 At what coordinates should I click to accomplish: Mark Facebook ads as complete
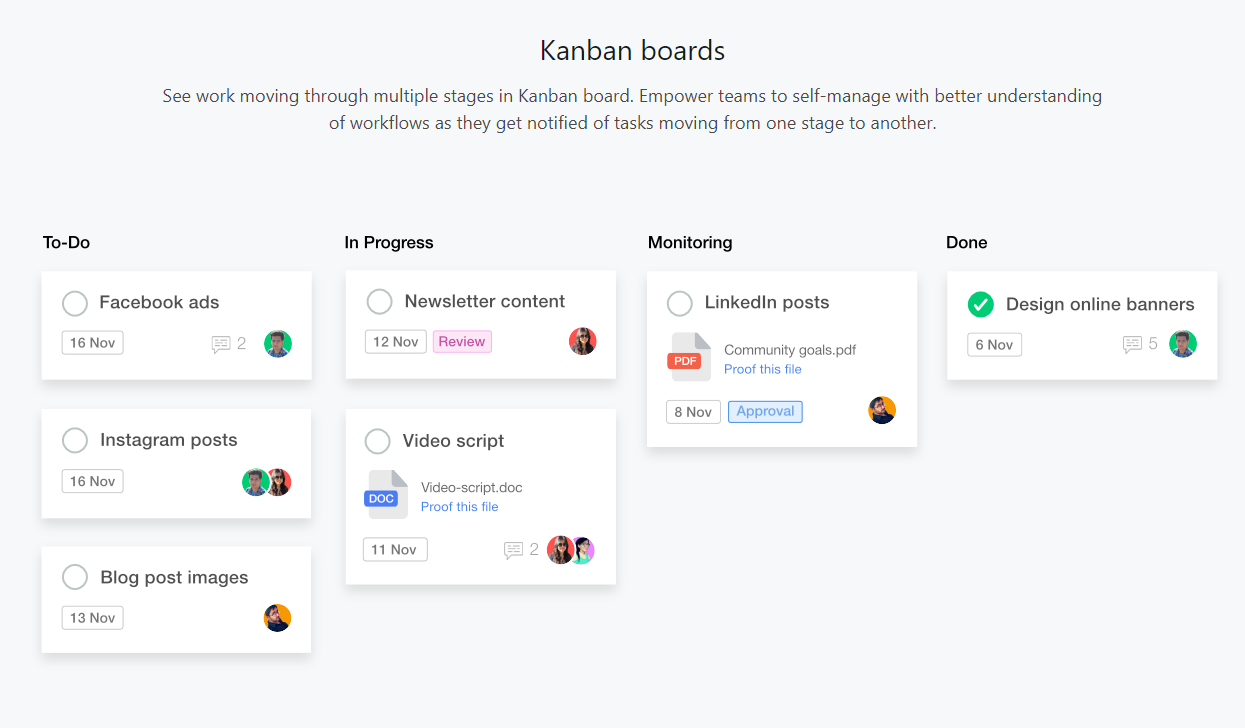[x=75, y=302]
